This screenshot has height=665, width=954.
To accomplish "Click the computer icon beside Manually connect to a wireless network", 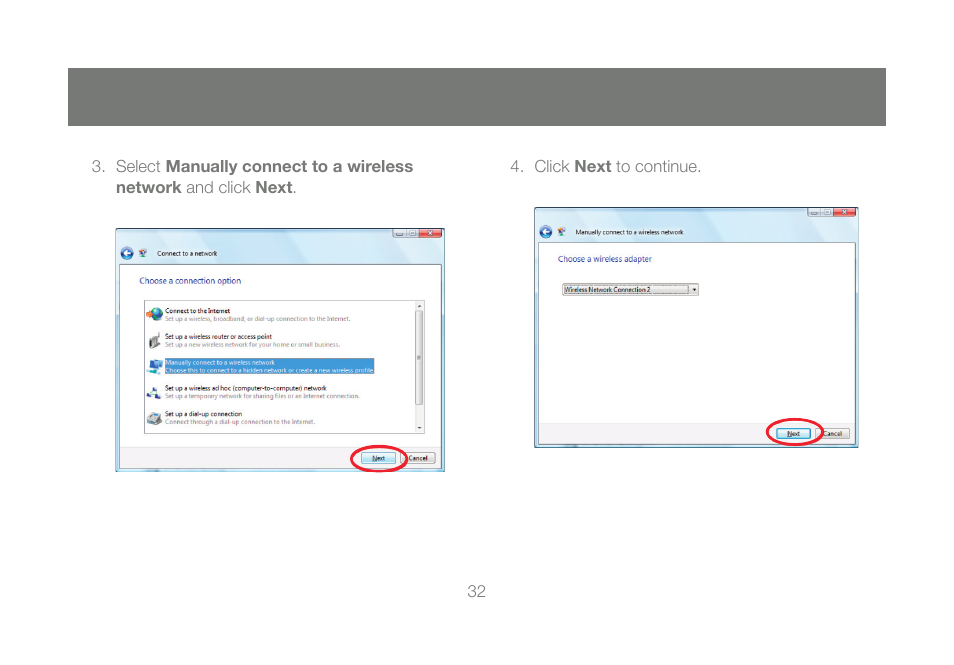I will pyautogui.click(x=155, y=366).
